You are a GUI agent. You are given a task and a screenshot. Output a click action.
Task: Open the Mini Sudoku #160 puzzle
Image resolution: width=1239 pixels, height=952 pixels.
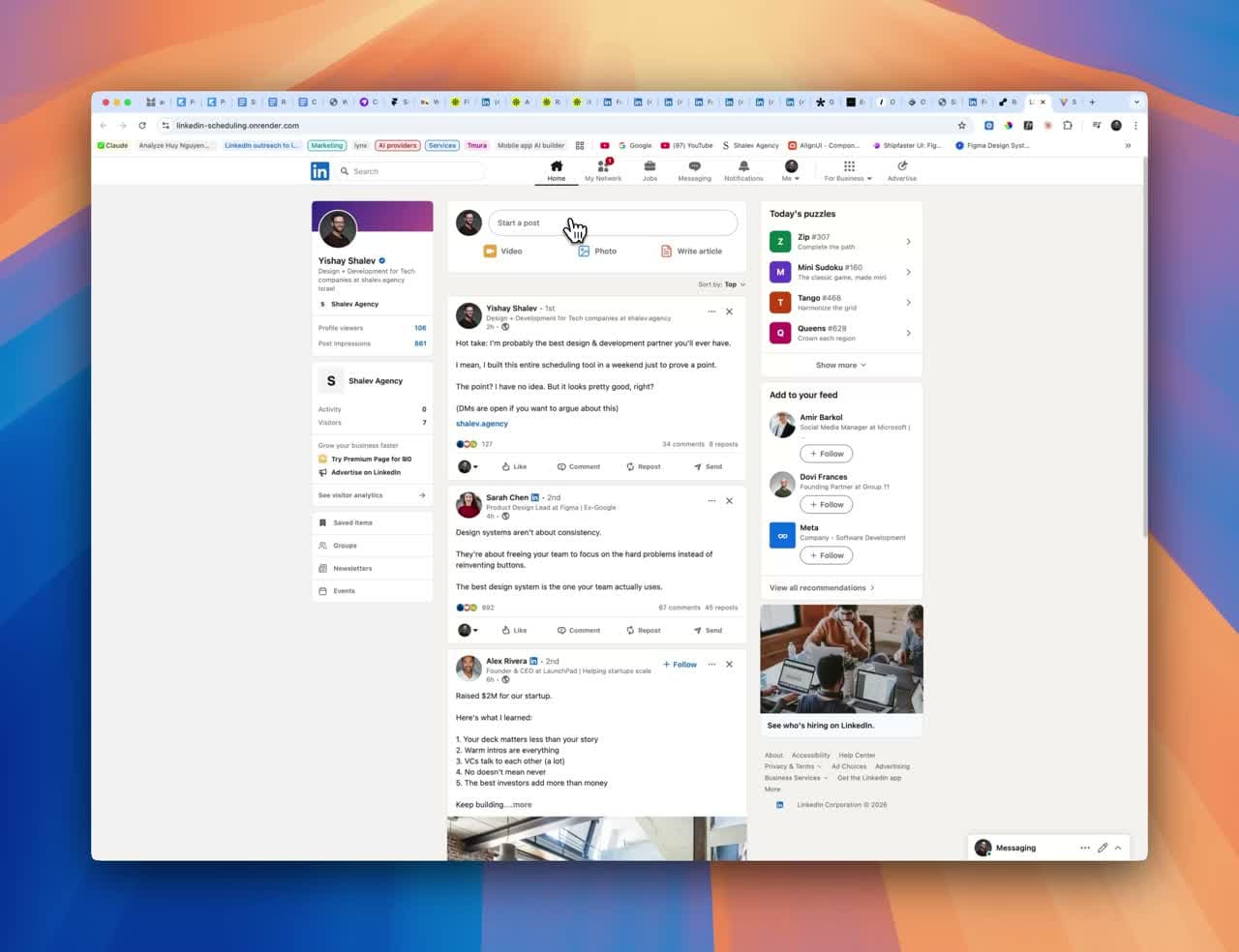click(841, 272)
